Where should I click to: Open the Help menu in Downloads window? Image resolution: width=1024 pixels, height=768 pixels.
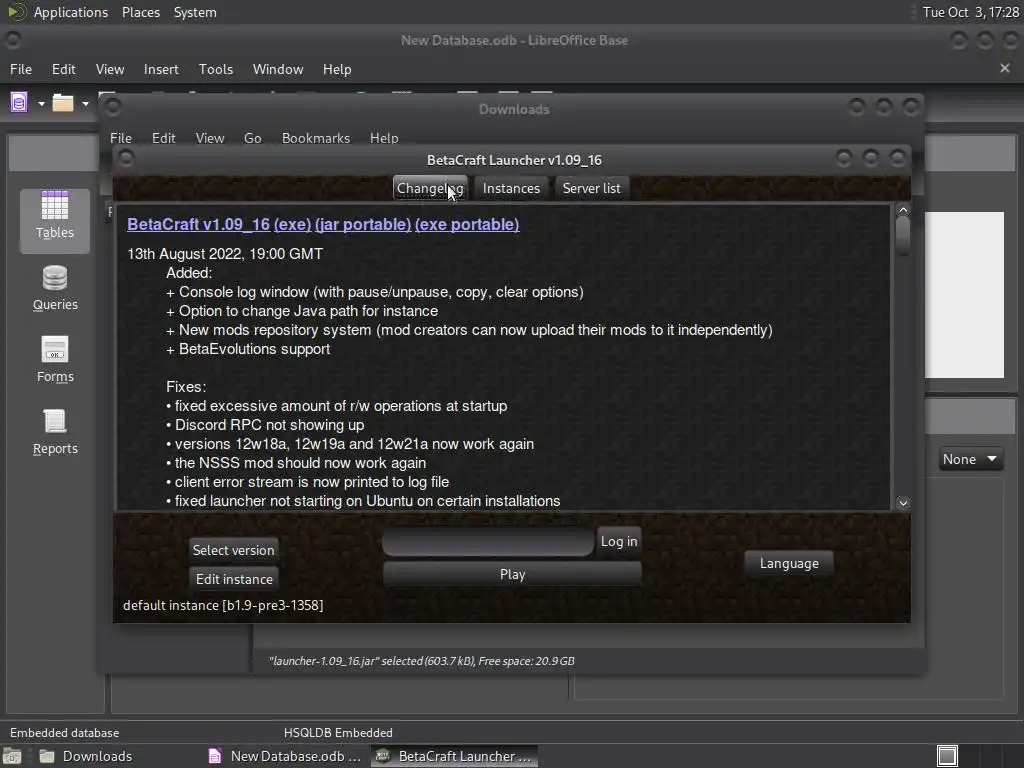[384, 138]
